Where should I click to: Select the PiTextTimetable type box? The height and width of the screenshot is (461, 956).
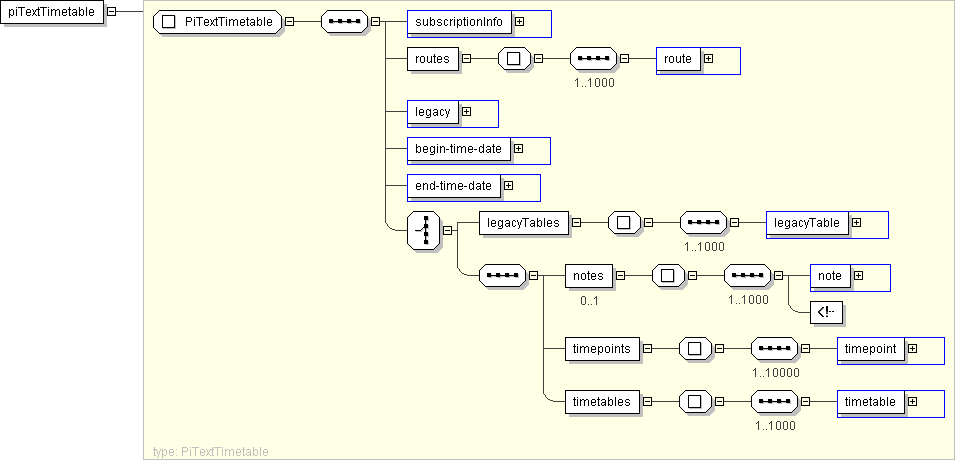[x=216, y=22]
